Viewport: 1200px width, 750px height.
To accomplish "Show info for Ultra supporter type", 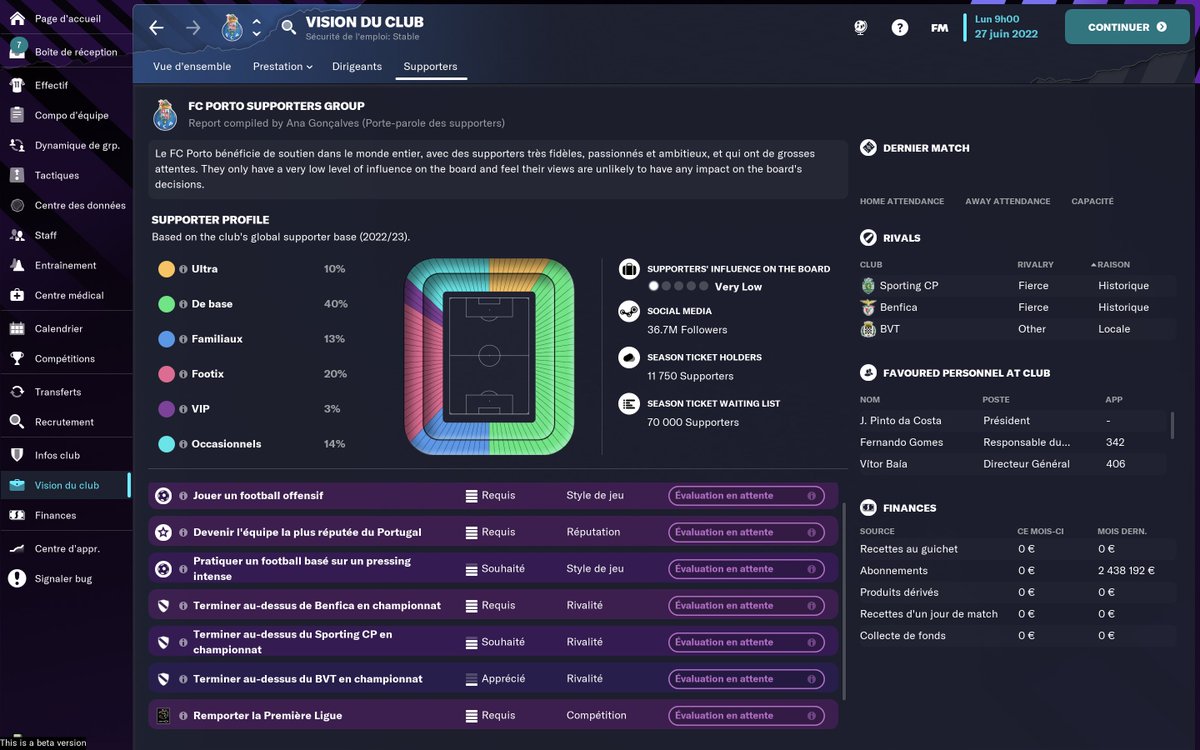I will (x=183, y=269).
